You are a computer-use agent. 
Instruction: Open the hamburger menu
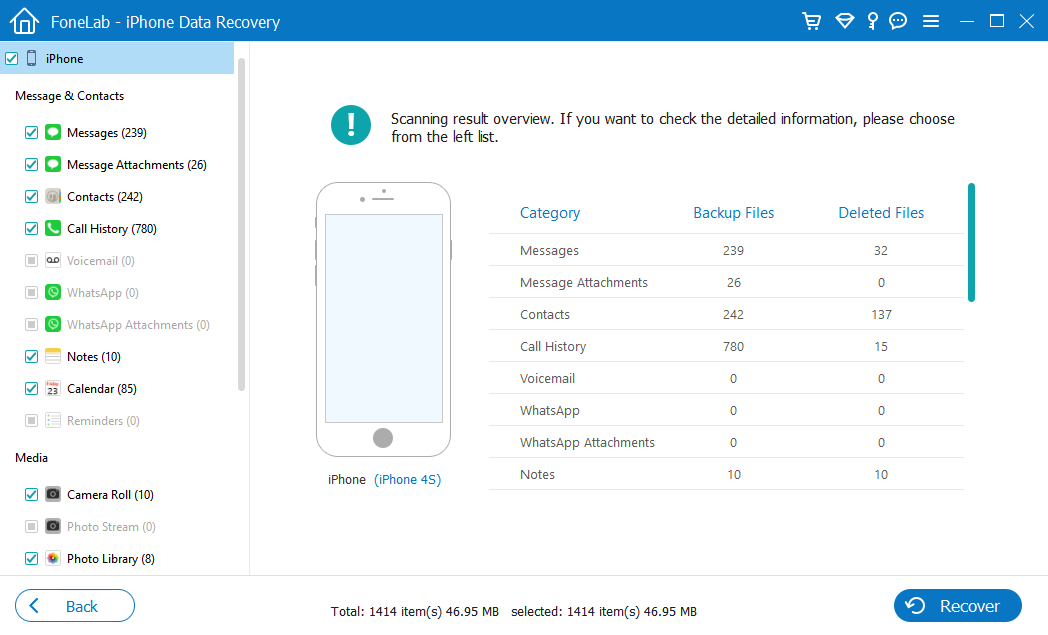coord(930,21)
